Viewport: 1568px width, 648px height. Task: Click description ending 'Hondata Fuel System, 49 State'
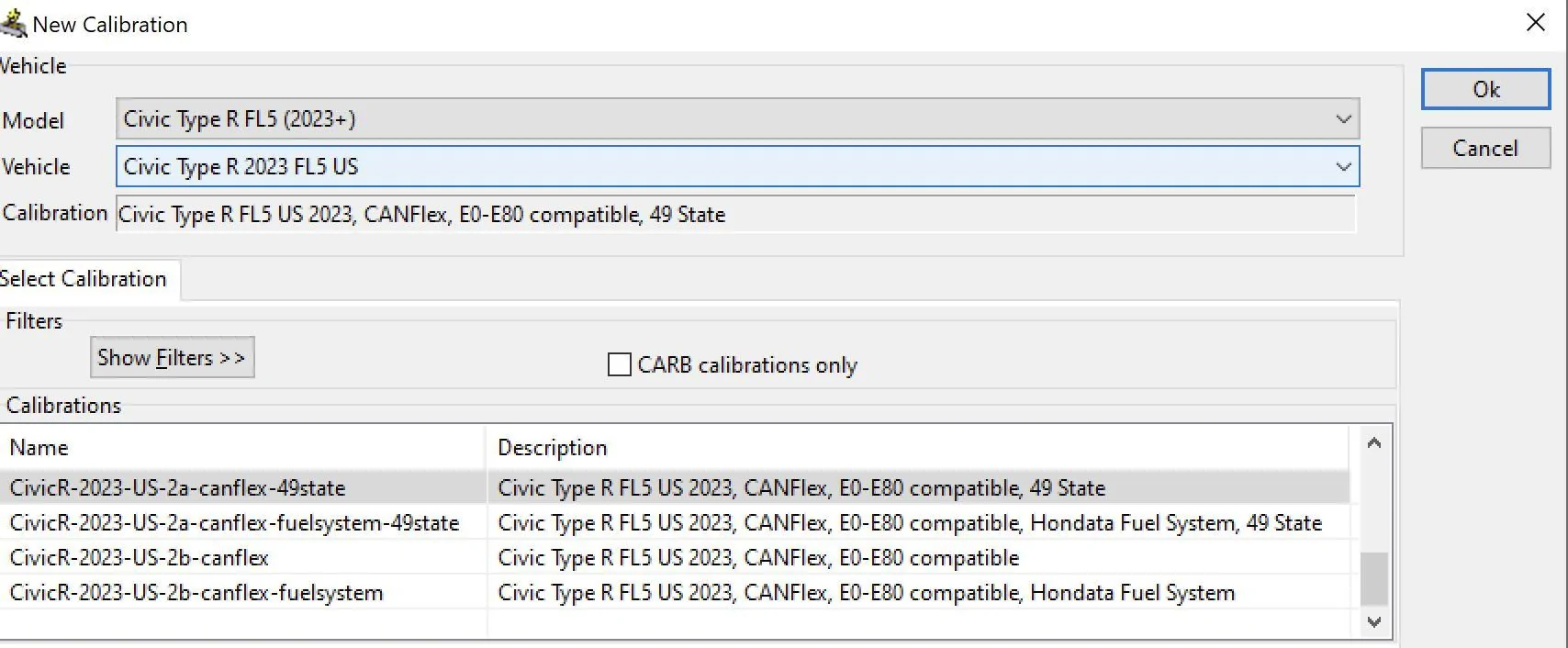click(909, 522)
